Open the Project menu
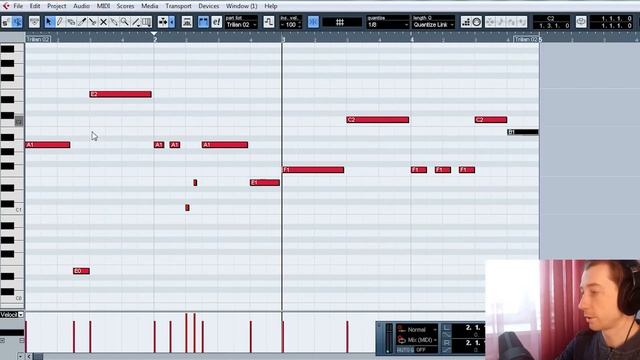Screen dimensions: 640x360 pyautogui.click(x=57, y=6)
